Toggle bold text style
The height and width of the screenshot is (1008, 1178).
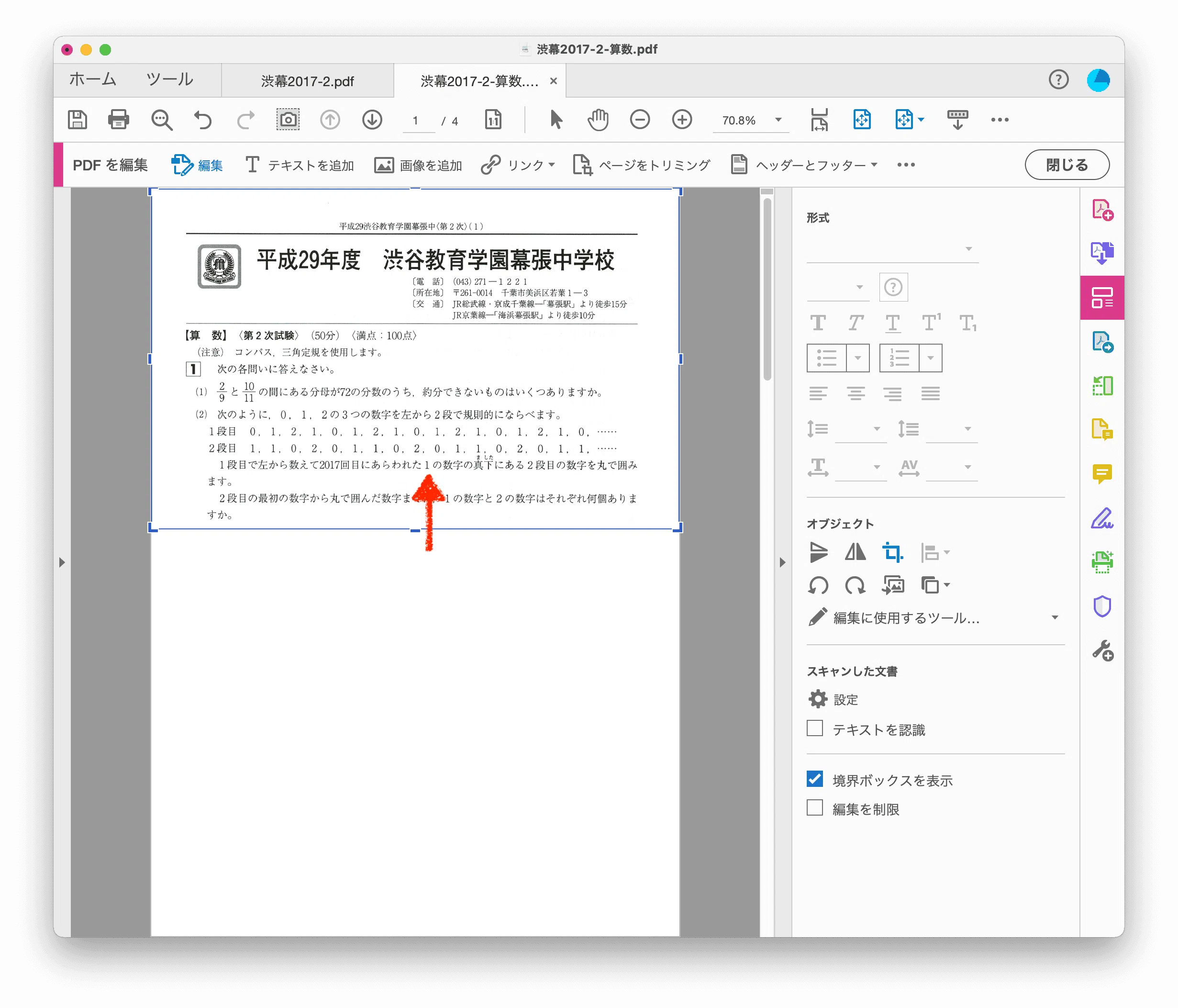coord(818,323)
